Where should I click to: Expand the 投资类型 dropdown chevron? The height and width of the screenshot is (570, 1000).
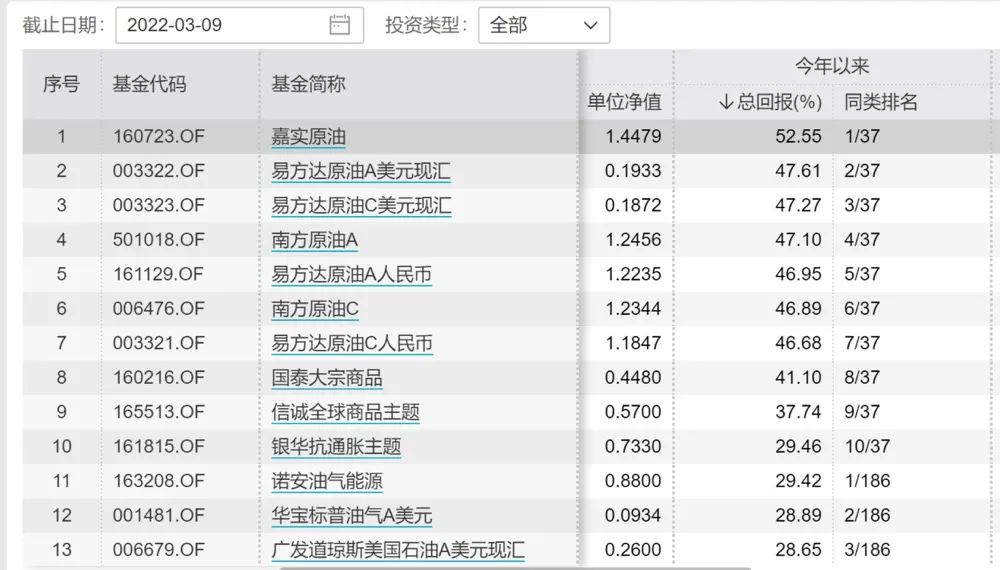coord(591,26)
